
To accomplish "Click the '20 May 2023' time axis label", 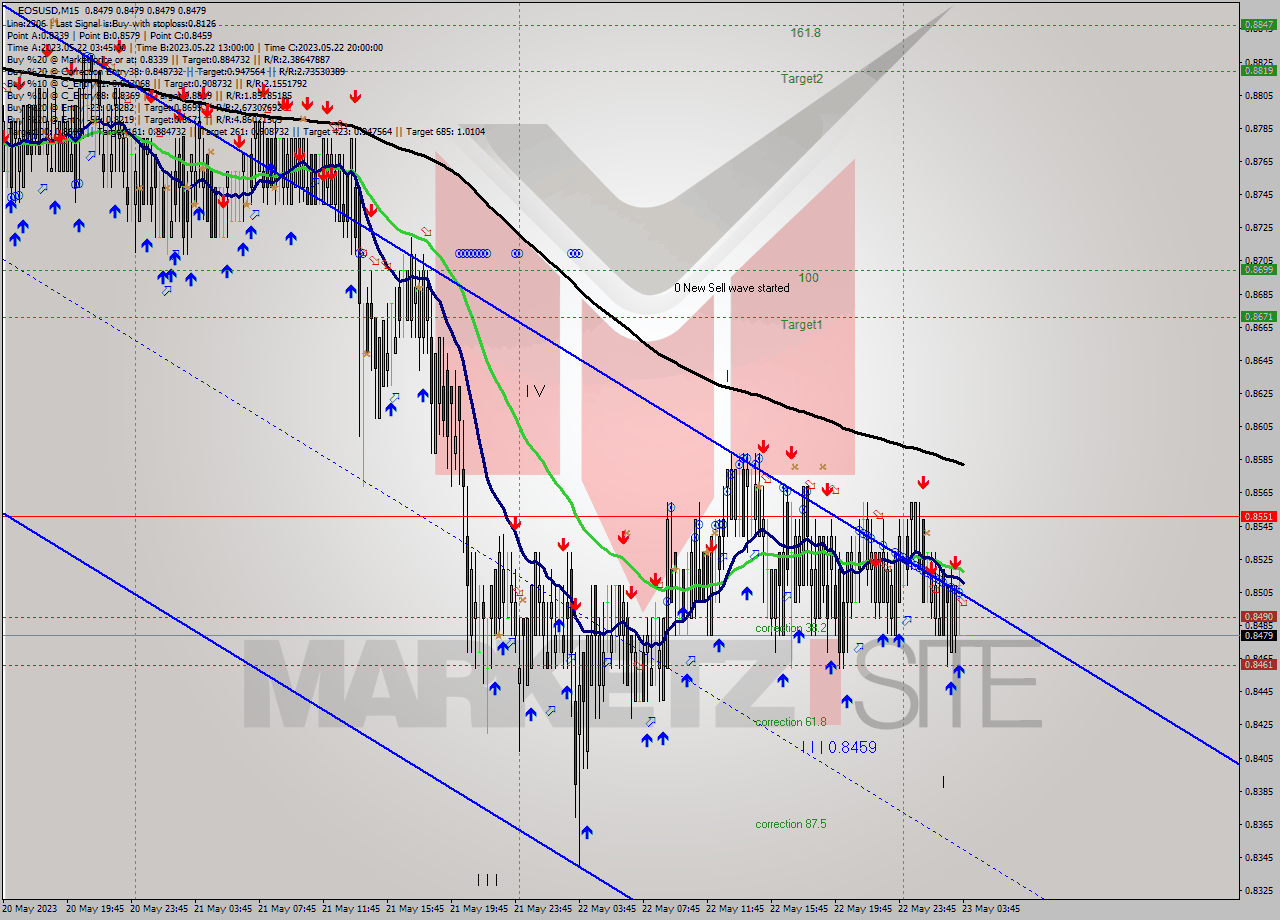I will pyautogui.click(x=30, y=909).
